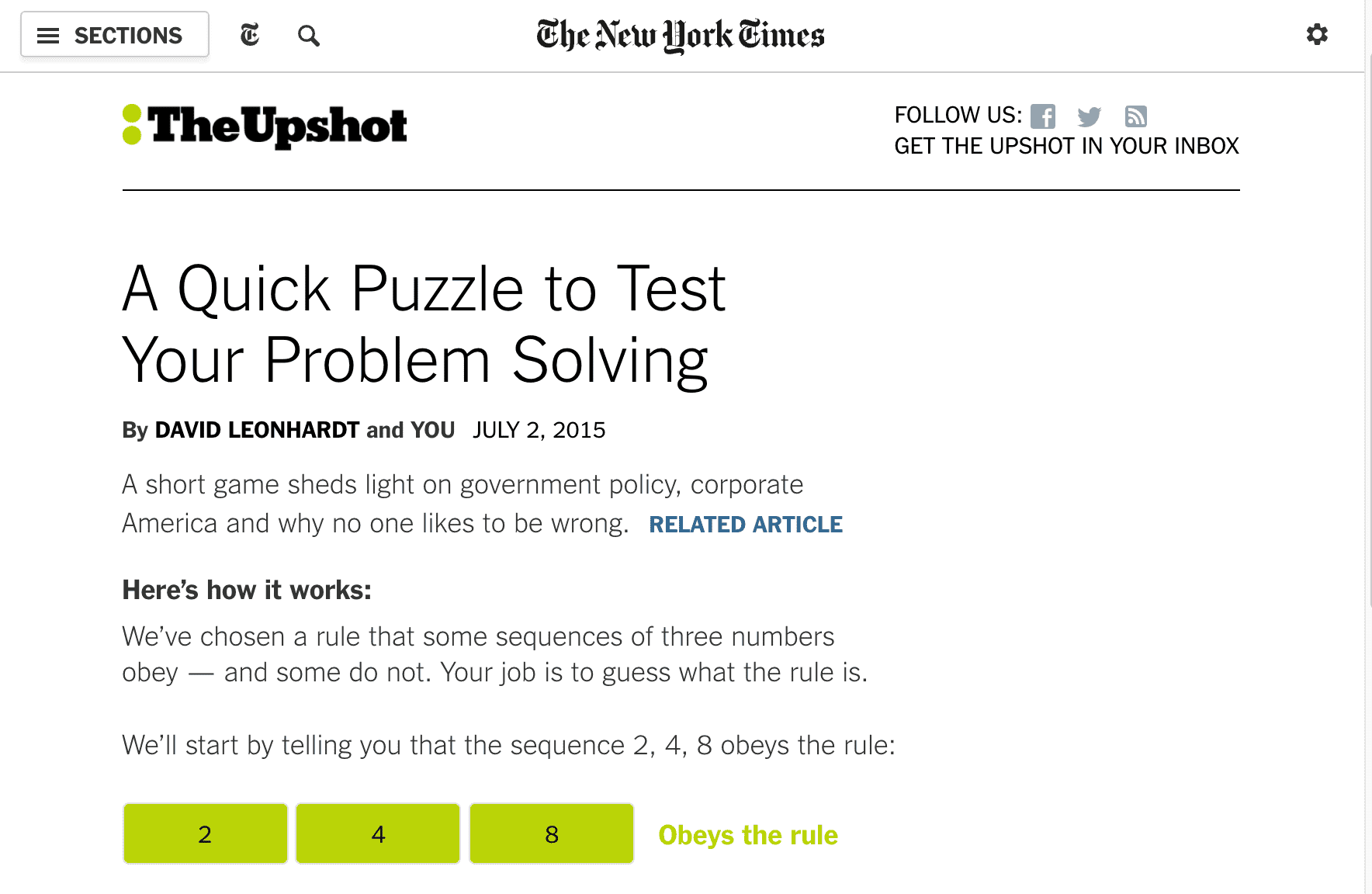The height and width of the screenshot is (894, 1372).
Task: Click The New York Times masthead logo
Action: [680, 36]
